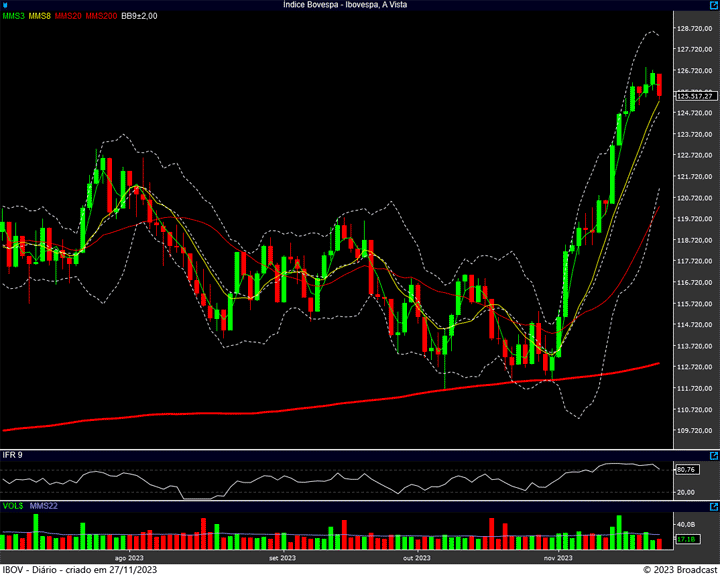Click the current price tag 125.517,27
Viewport: 720px width, 575px height.
click(694, 95)
